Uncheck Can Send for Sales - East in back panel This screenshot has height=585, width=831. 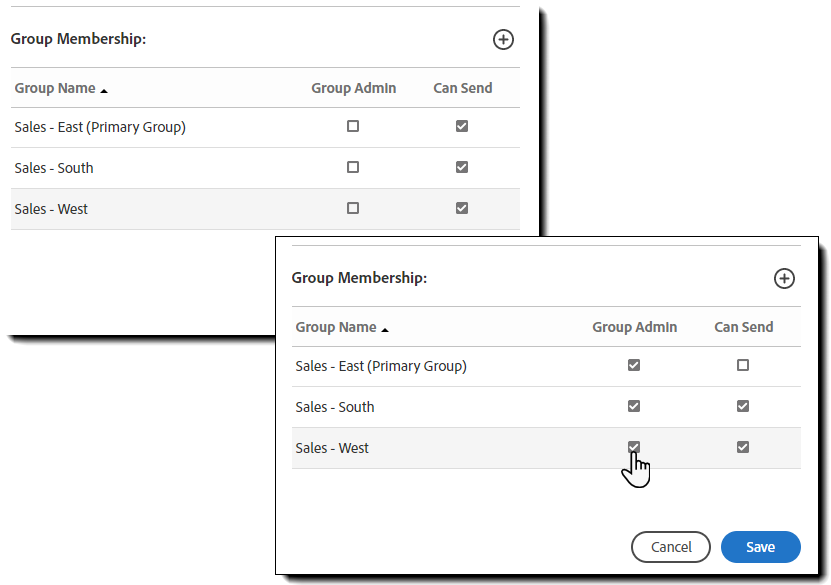tap(461, 127)
